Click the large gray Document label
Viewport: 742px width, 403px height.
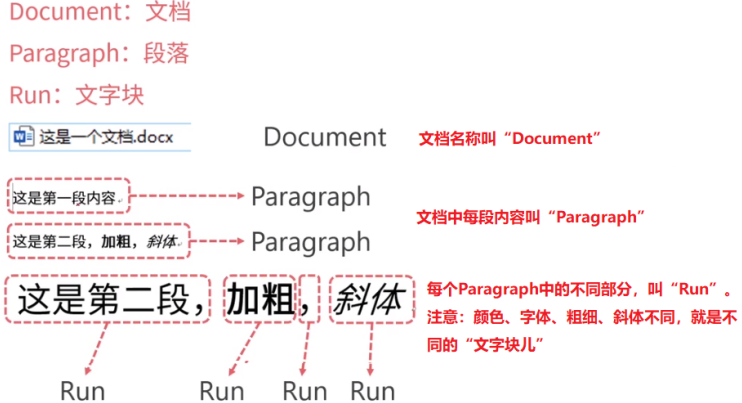click(325, 137)
